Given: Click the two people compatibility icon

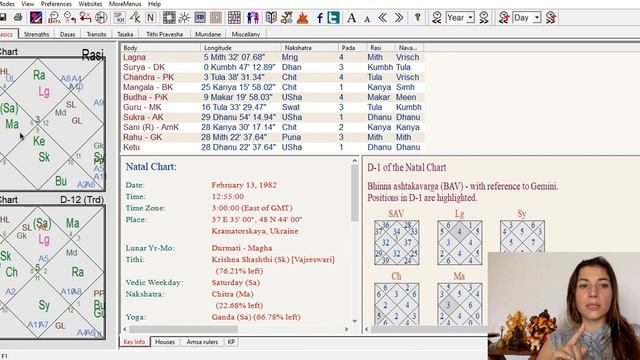Looking at the screenshot, I should tap(253, 18).
